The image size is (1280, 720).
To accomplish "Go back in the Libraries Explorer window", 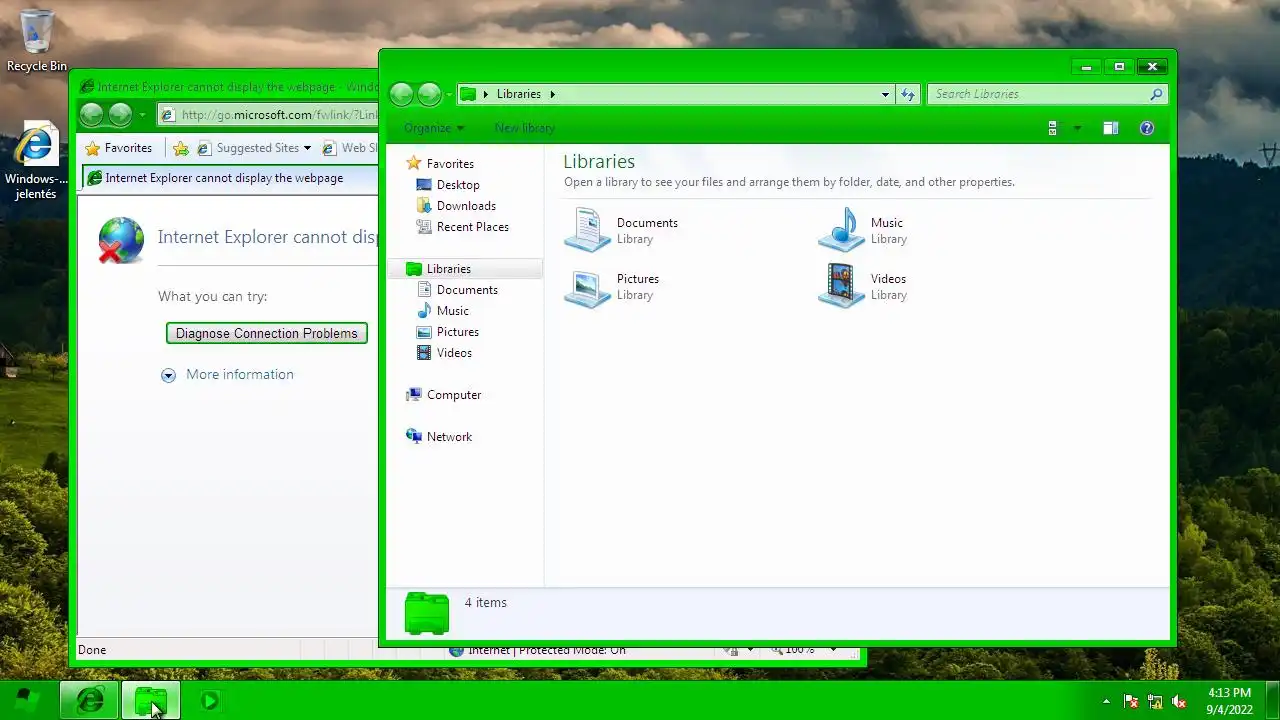I will [401, 94].
